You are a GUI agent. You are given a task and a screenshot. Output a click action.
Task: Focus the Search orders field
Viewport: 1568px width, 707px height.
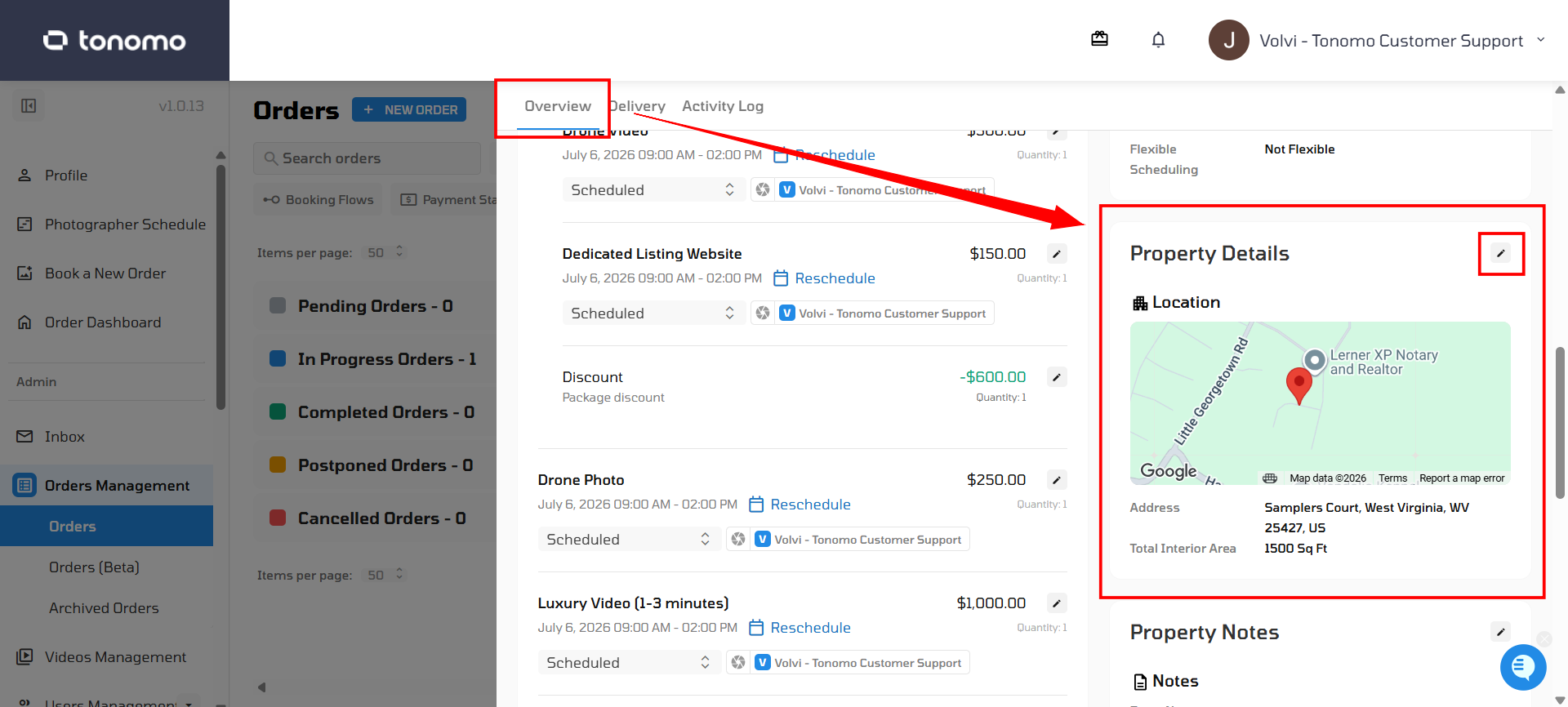367,158
